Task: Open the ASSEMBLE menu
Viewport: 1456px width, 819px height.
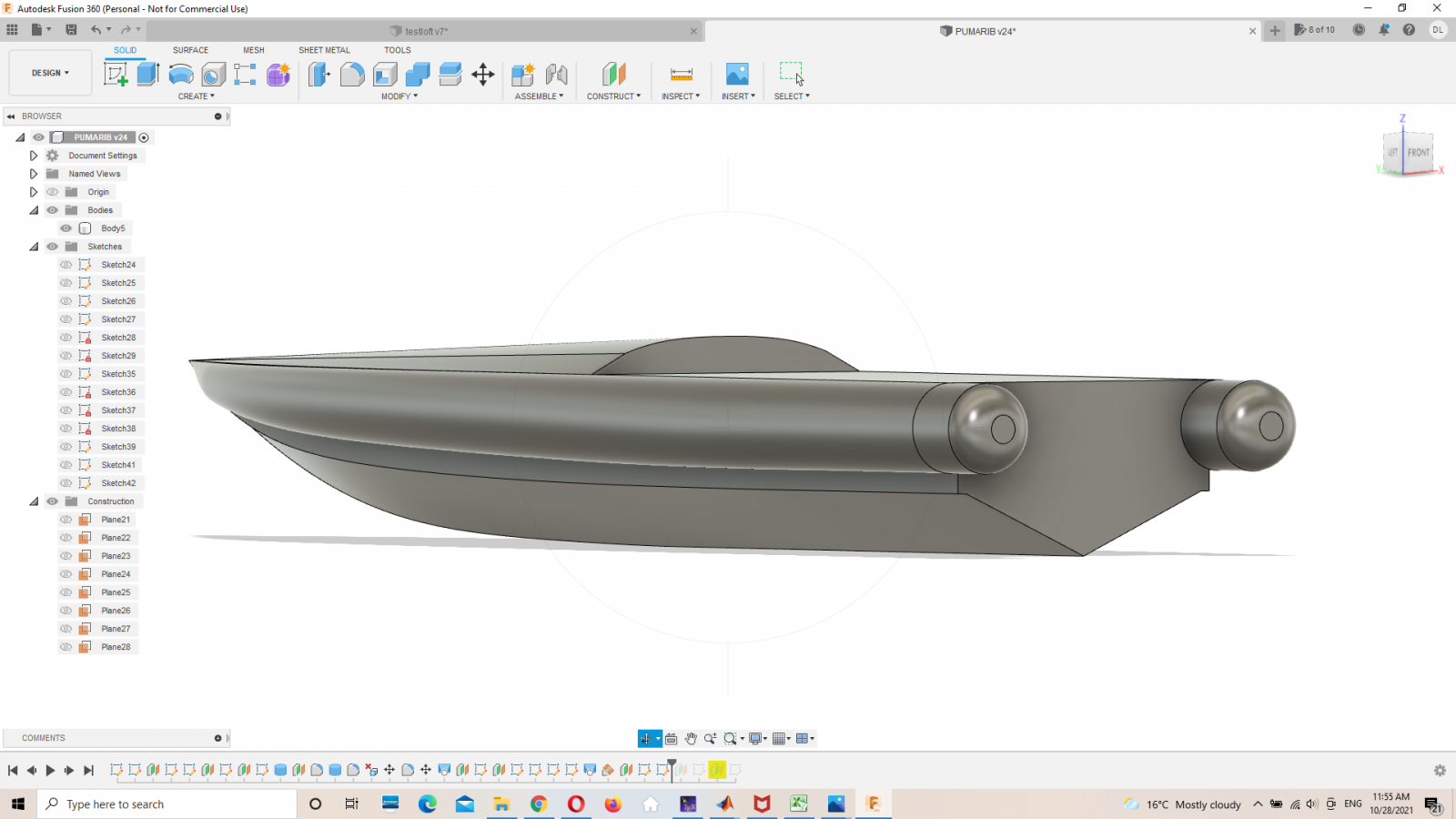Action: tap(539, 96)
